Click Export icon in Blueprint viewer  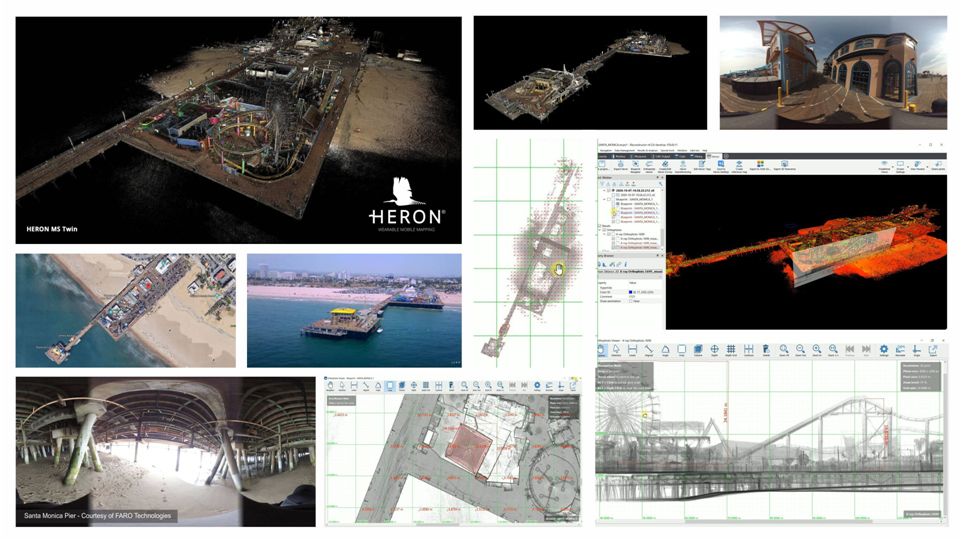point(573,387)
